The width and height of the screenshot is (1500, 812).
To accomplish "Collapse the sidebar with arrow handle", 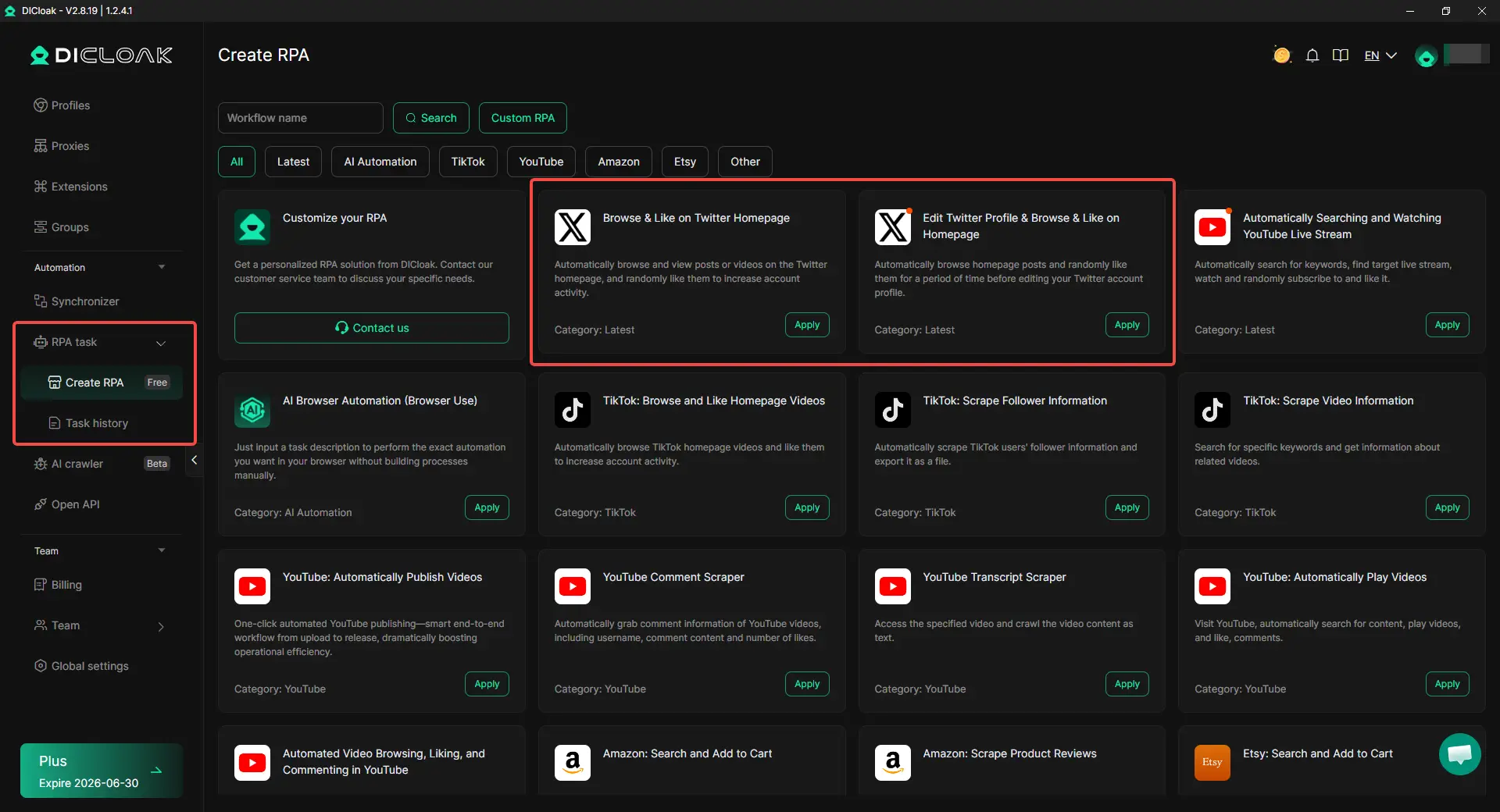I will point(194,461).
